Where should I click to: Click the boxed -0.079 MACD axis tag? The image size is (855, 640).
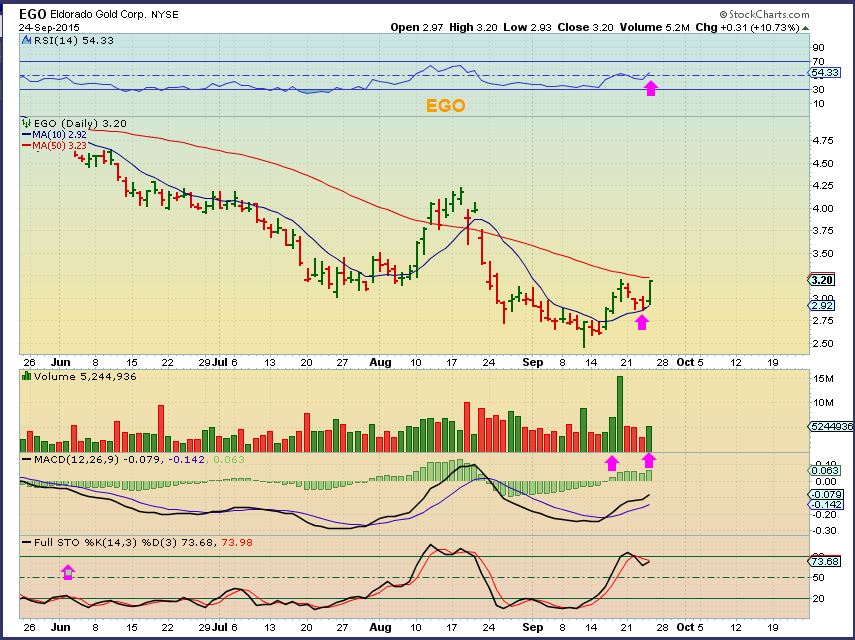pyautogui.click(x=826, y=494)
